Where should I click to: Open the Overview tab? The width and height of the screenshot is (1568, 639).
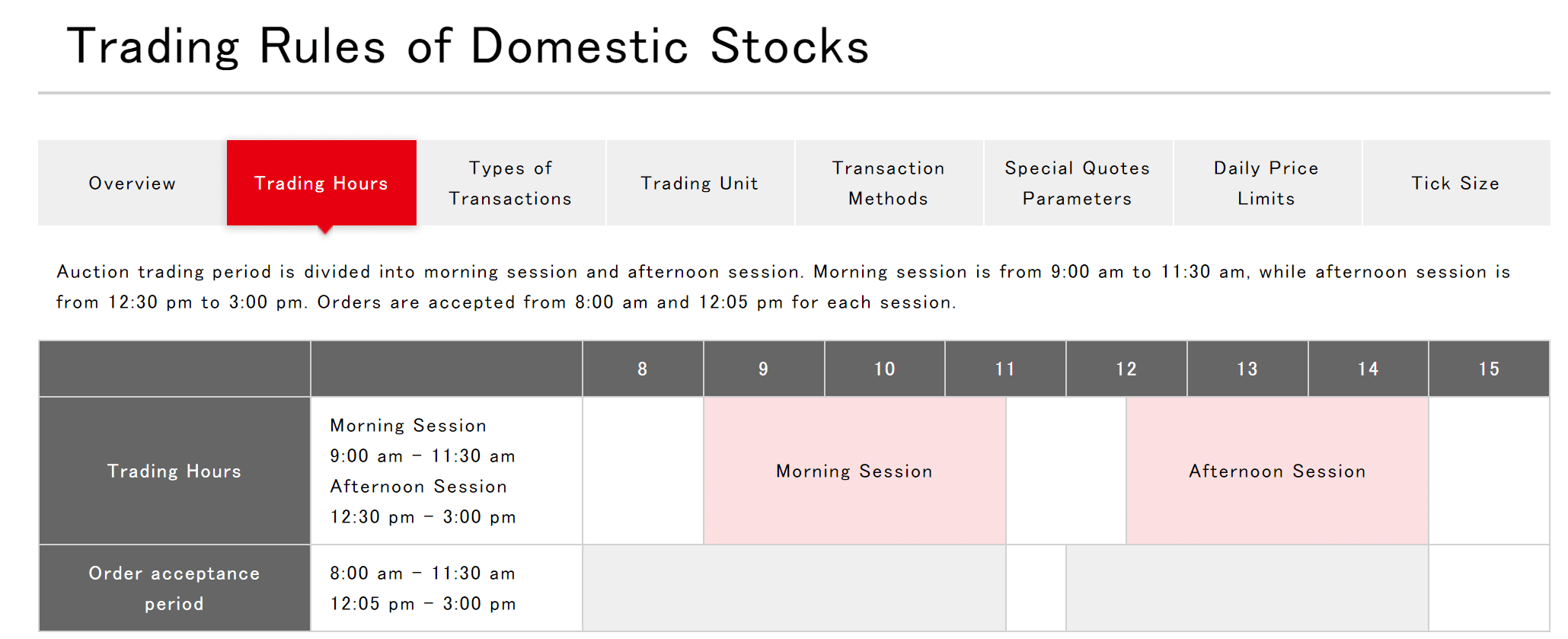pyautogui.click(x=133, y=184)
